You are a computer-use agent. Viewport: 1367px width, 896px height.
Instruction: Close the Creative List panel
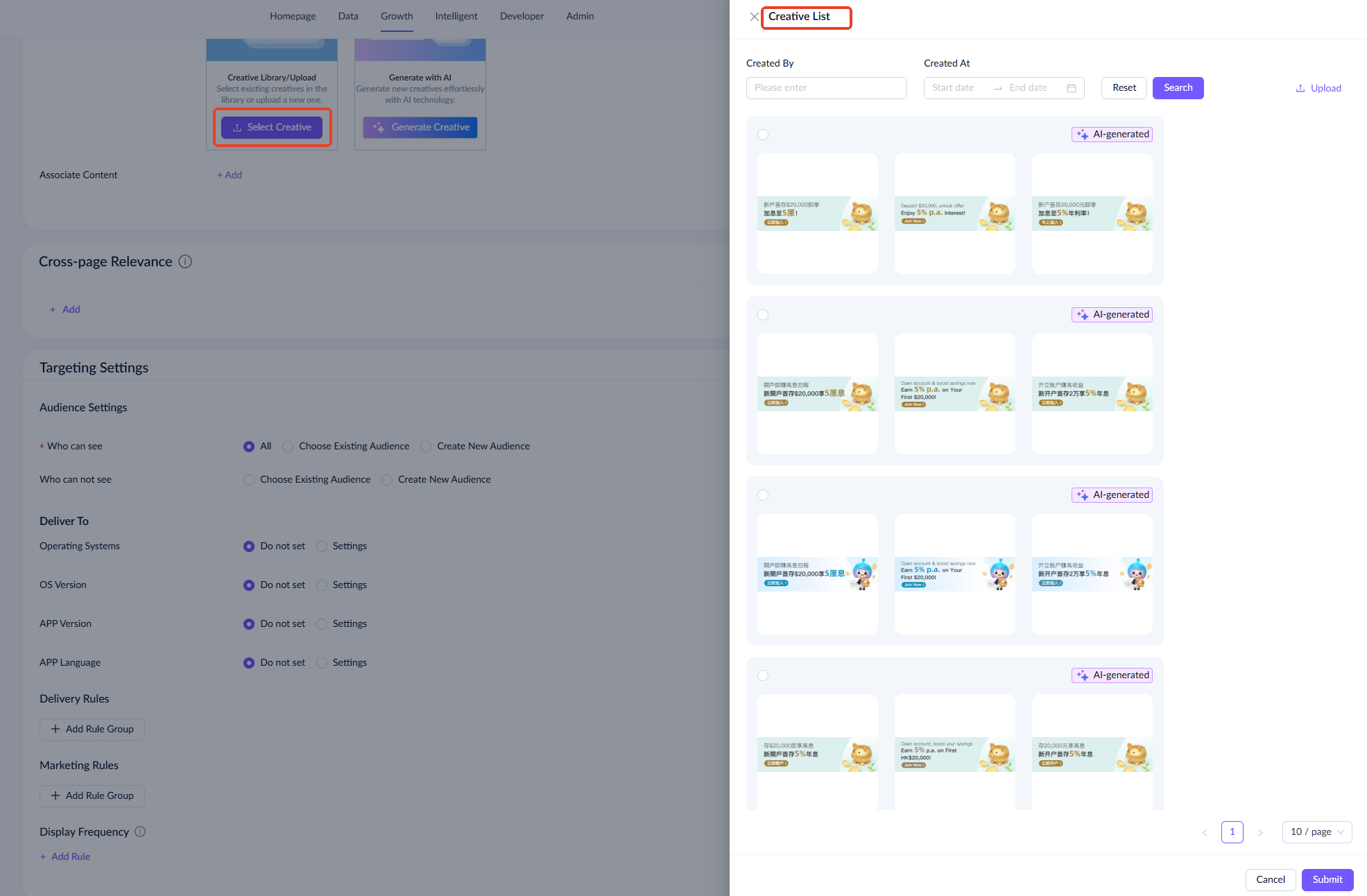[x=754, y=17]
